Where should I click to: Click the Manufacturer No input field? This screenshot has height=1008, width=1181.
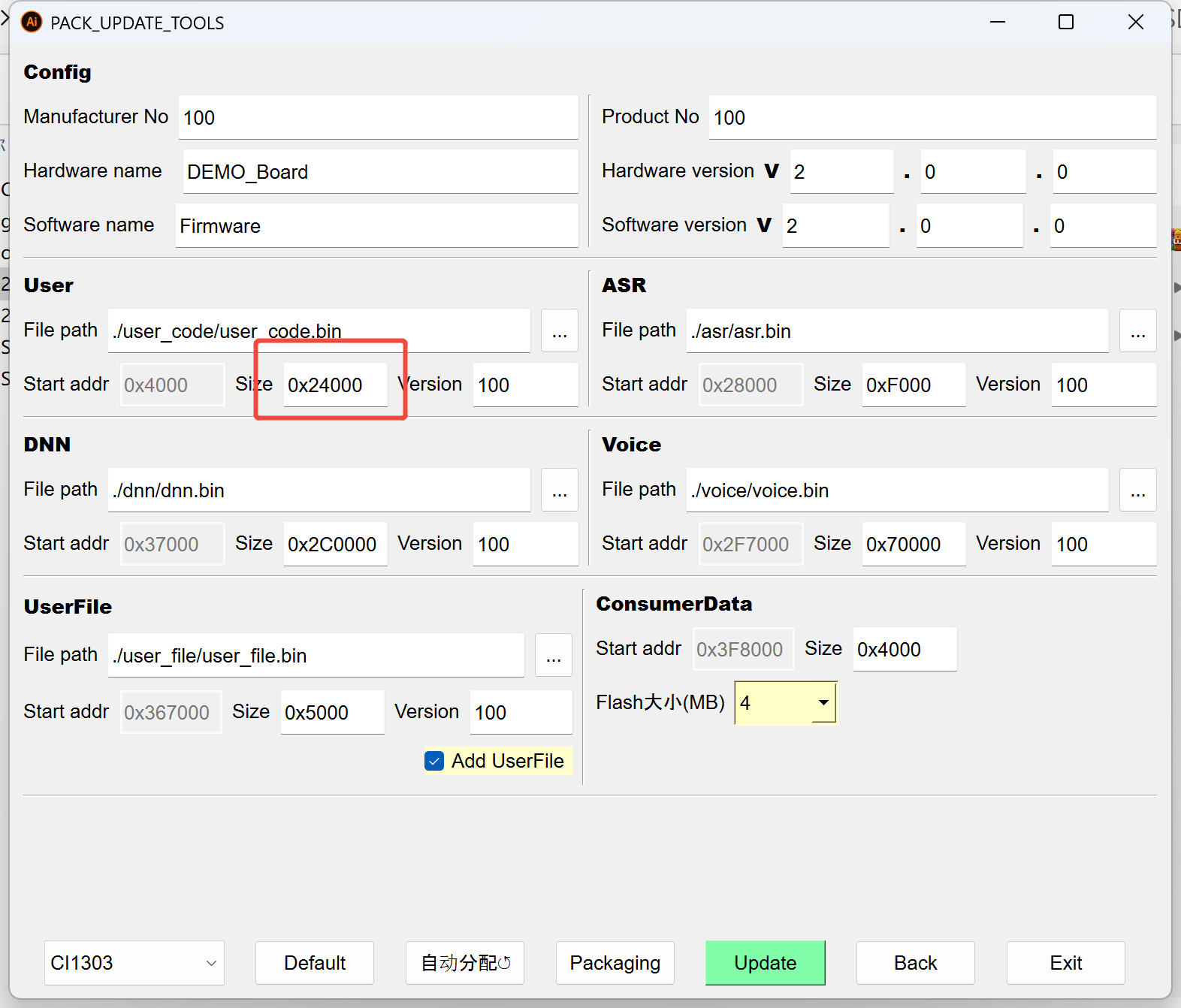pyautogui.click(x=378, y=118)
